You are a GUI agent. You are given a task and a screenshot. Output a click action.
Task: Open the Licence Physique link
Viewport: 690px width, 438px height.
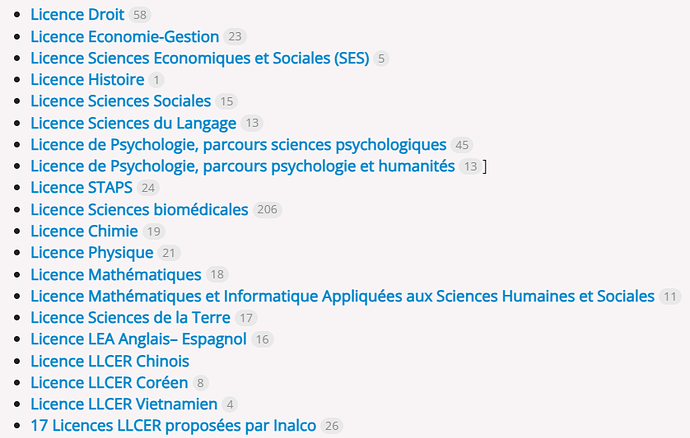coord(92,253)
